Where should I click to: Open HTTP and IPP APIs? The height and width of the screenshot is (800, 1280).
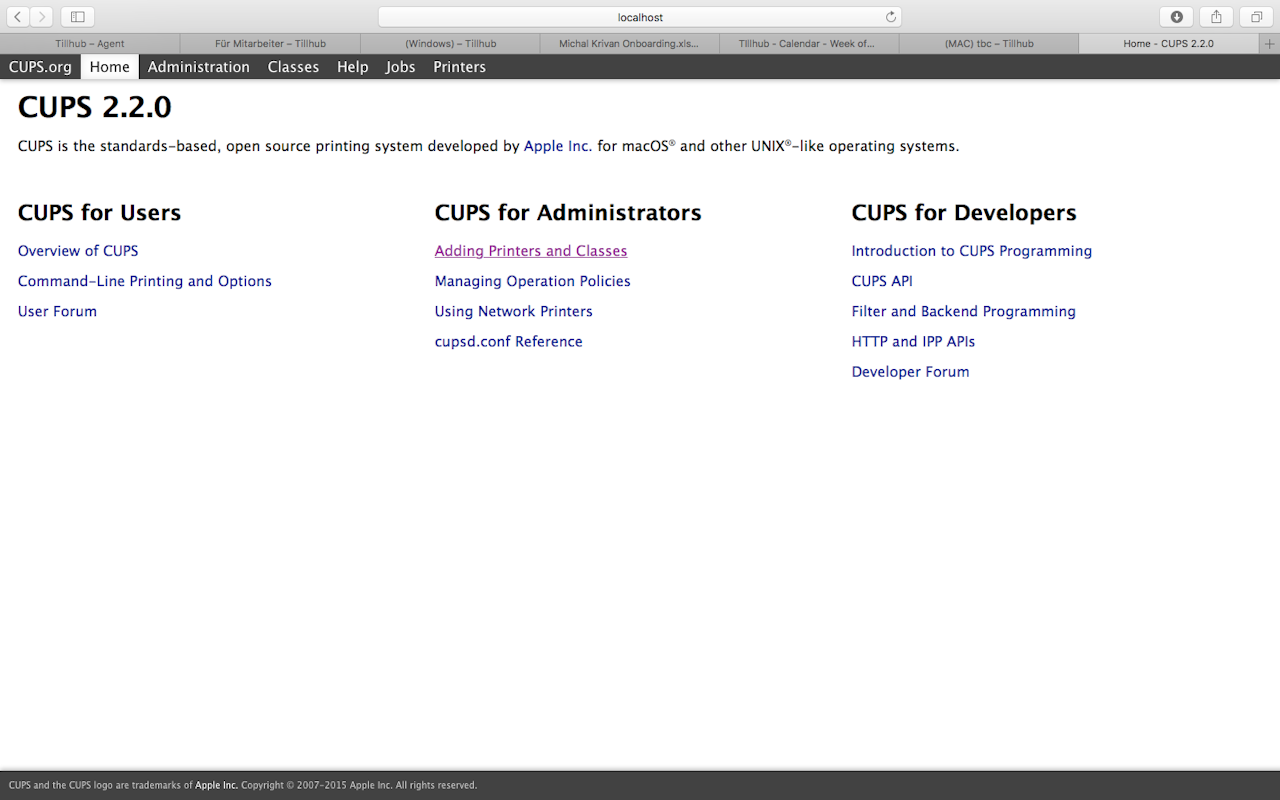tap(913, 341)
